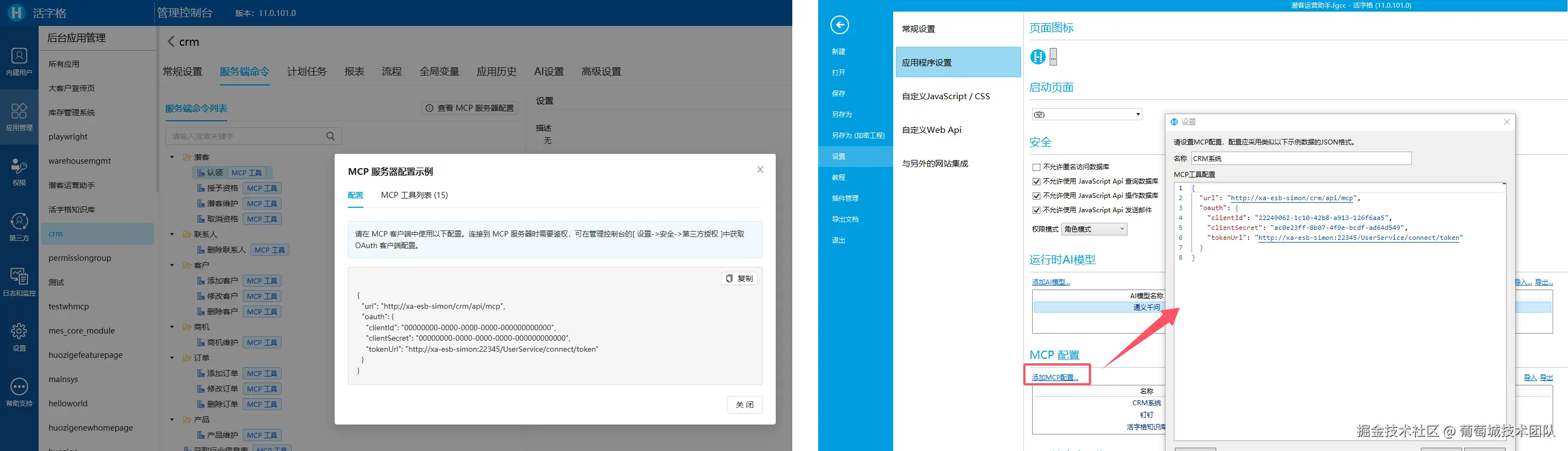Screen dimensions: 1568x451
Task: Click the 复制 button in config example
Action: pyautogui.click(x=739, y=278)
